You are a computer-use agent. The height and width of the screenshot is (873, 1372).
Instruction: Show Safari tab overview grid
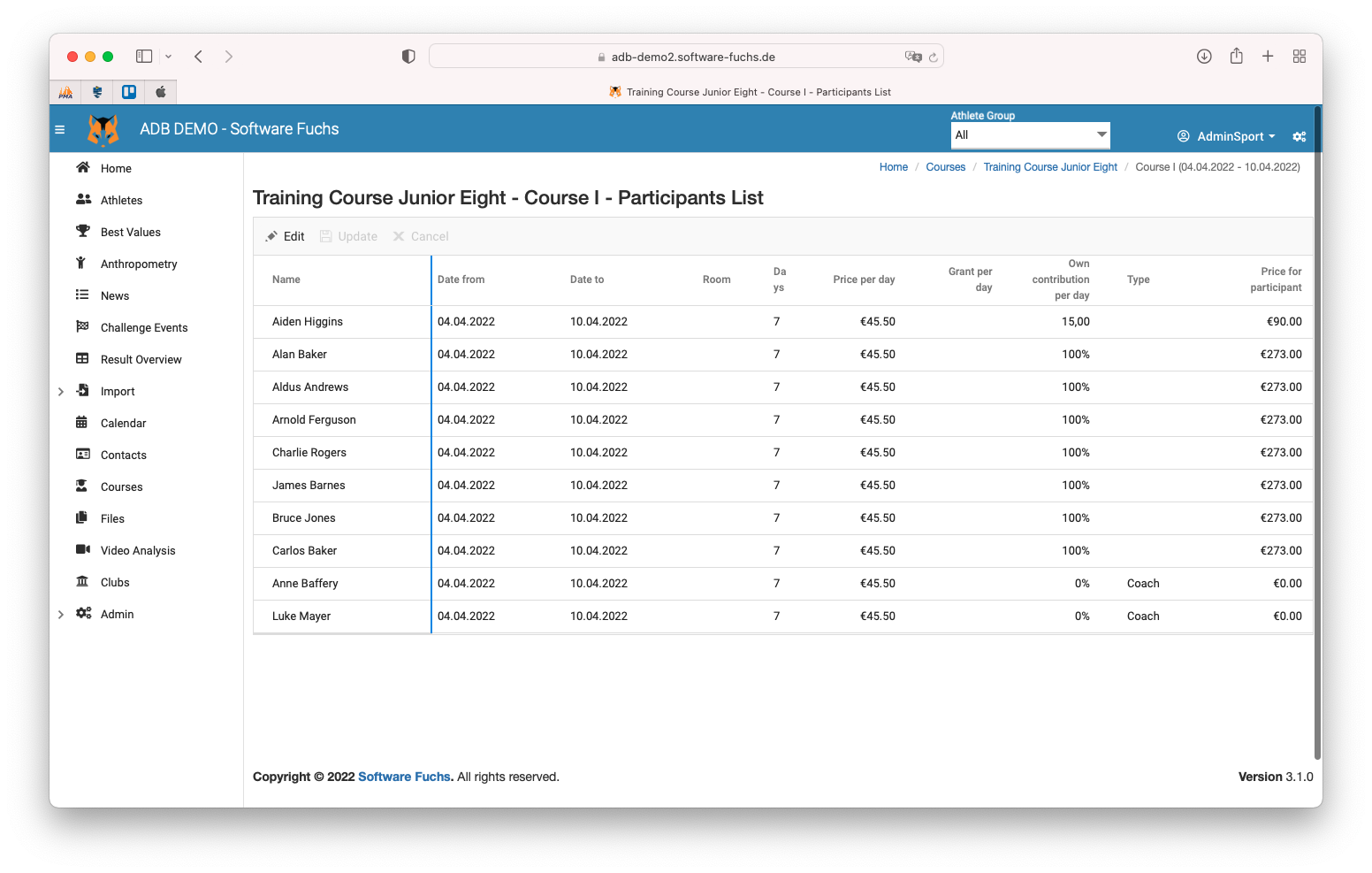coord(1300,57)
